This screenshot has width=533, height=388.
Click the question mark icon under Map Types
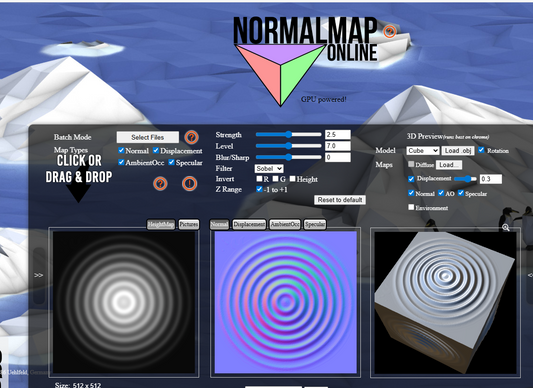click(160, 184)
